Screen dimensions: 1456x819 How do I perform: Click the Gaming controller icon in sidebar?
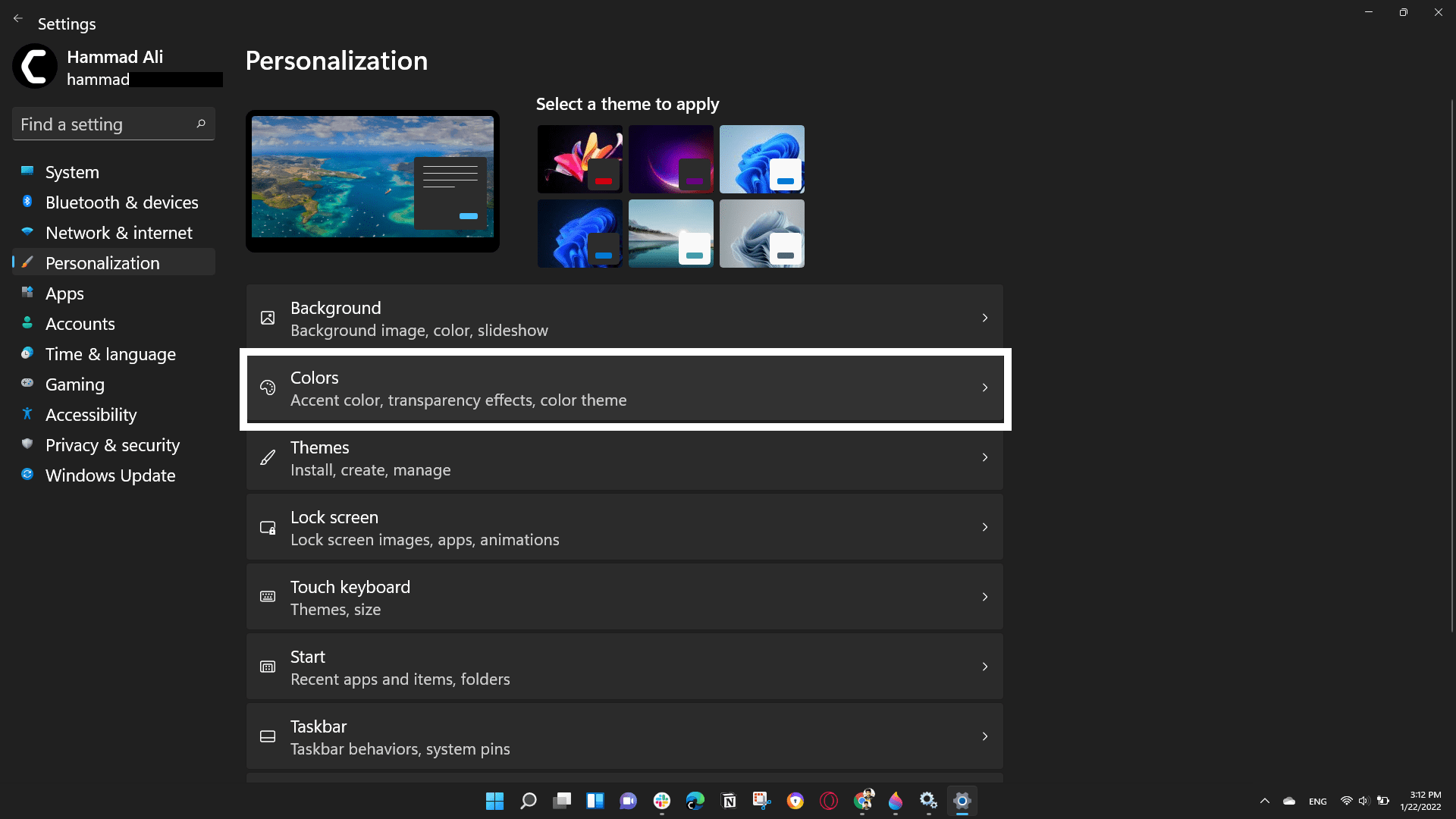27,384
